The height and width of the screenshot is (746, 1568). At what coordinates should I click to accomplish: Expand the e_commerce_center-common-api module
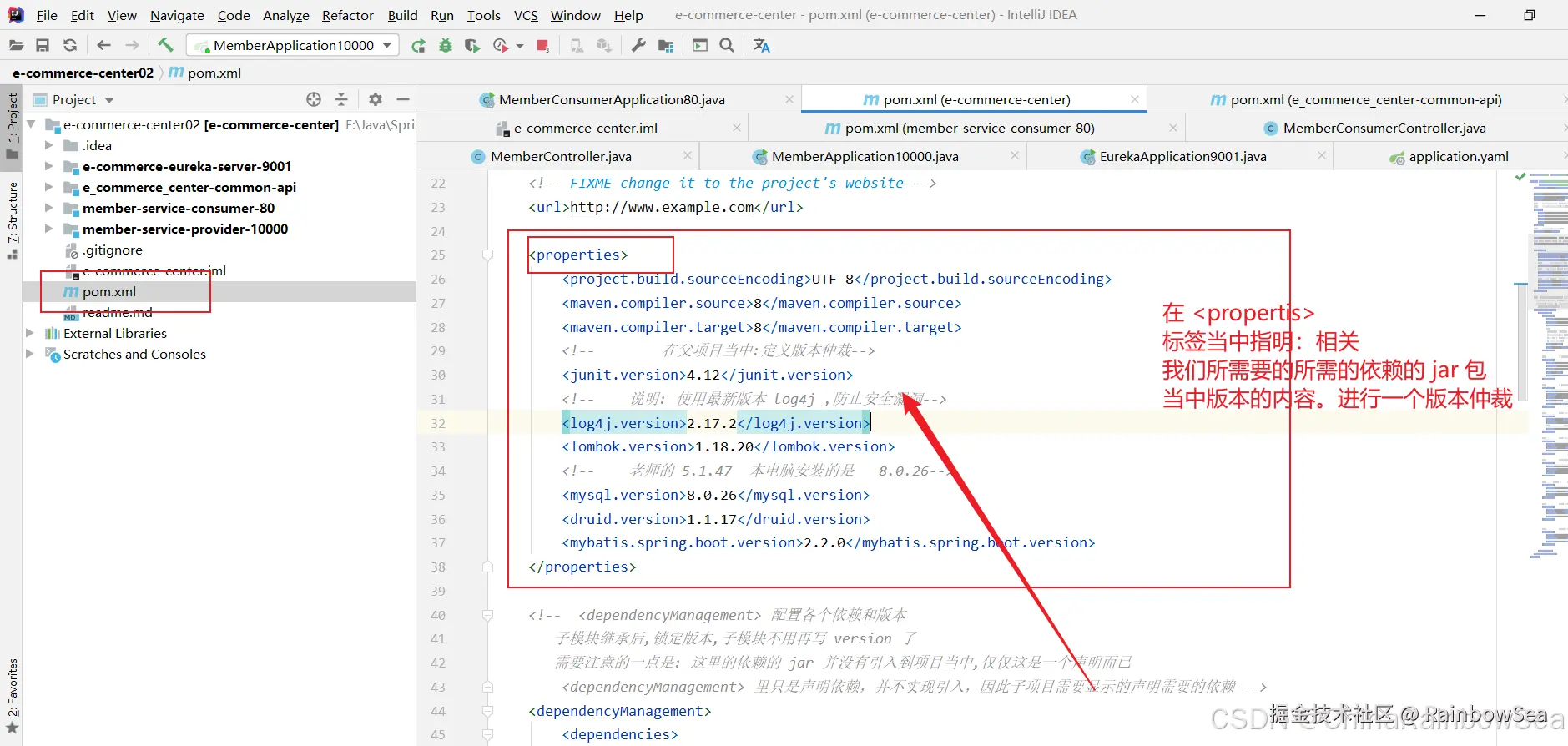(48, 187)
